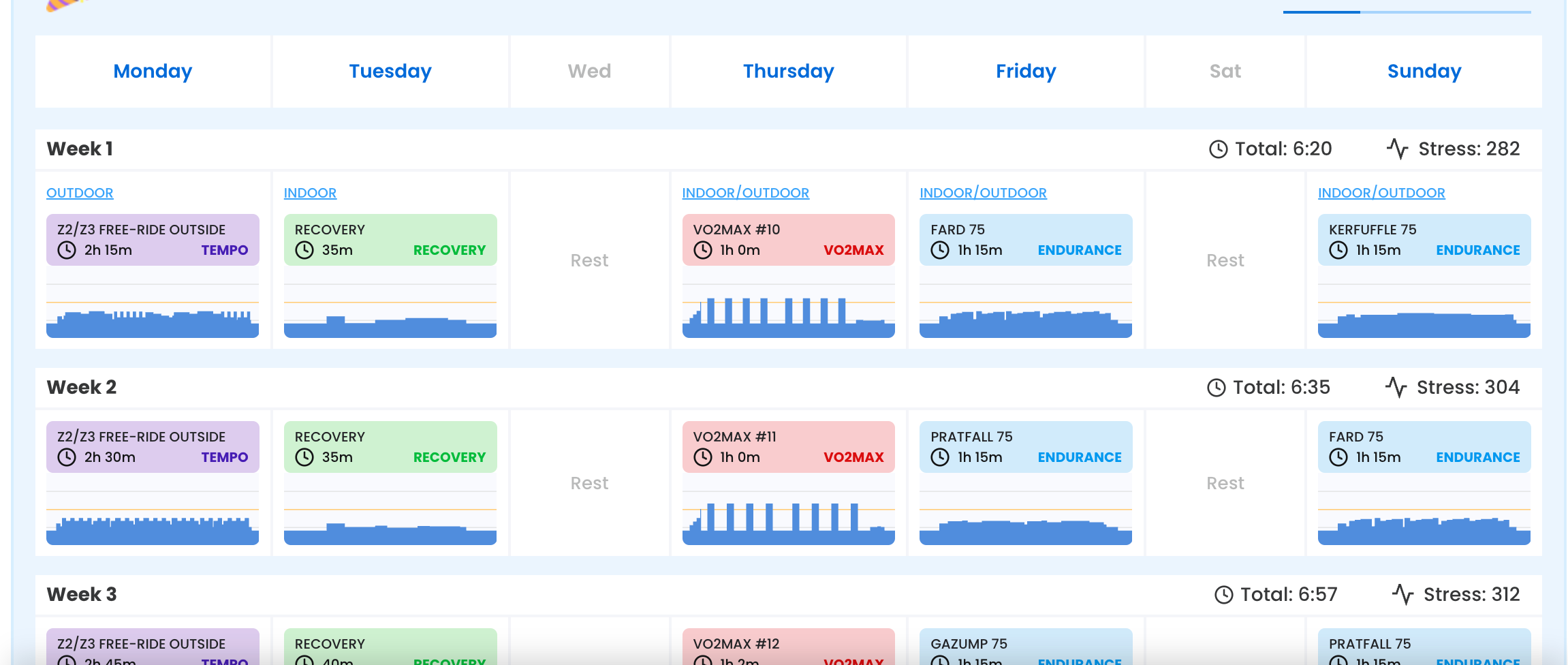Screen dimensions: 1568x665
Task: Click the clock icon beside Week 2 Total
Action: 1216,388
